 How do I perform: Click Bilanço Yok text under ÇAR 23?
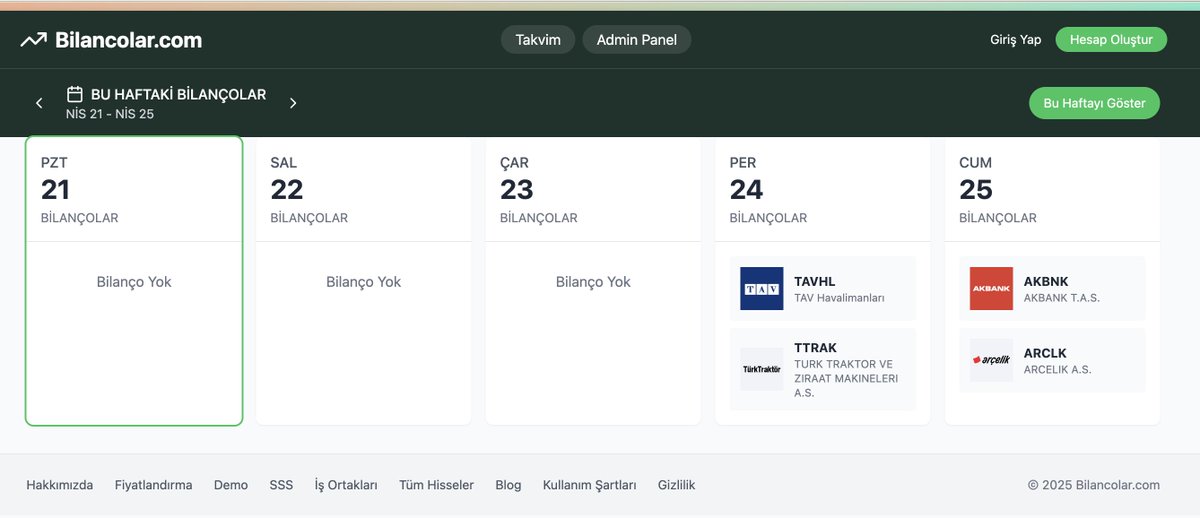tap(593, 282)
